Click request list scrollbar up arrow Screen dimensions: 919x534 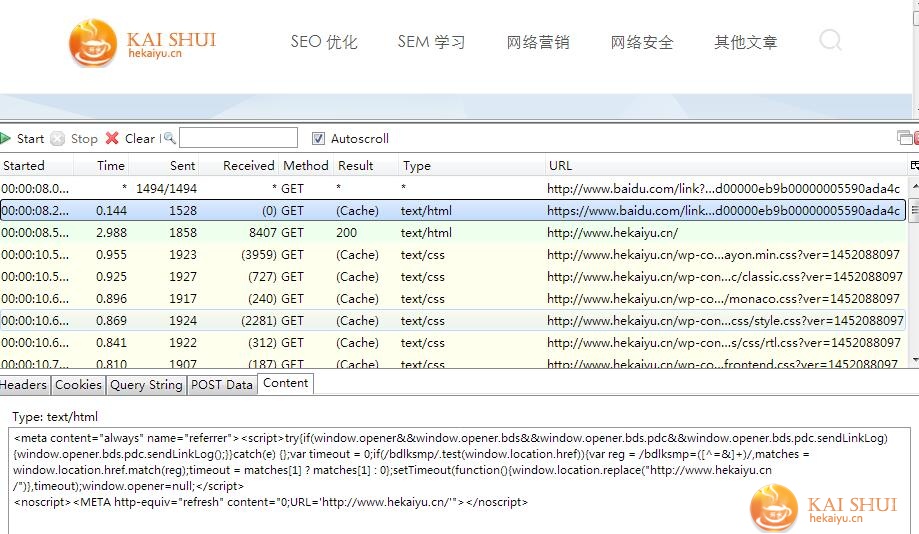914,185
